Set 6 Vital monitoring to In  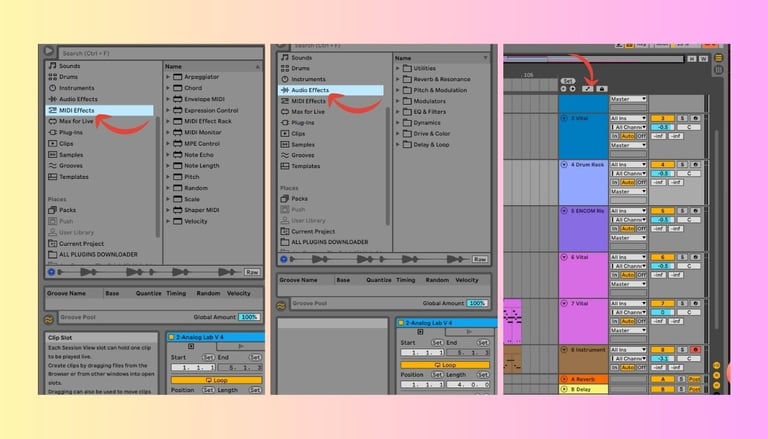[x=614, y=275]
